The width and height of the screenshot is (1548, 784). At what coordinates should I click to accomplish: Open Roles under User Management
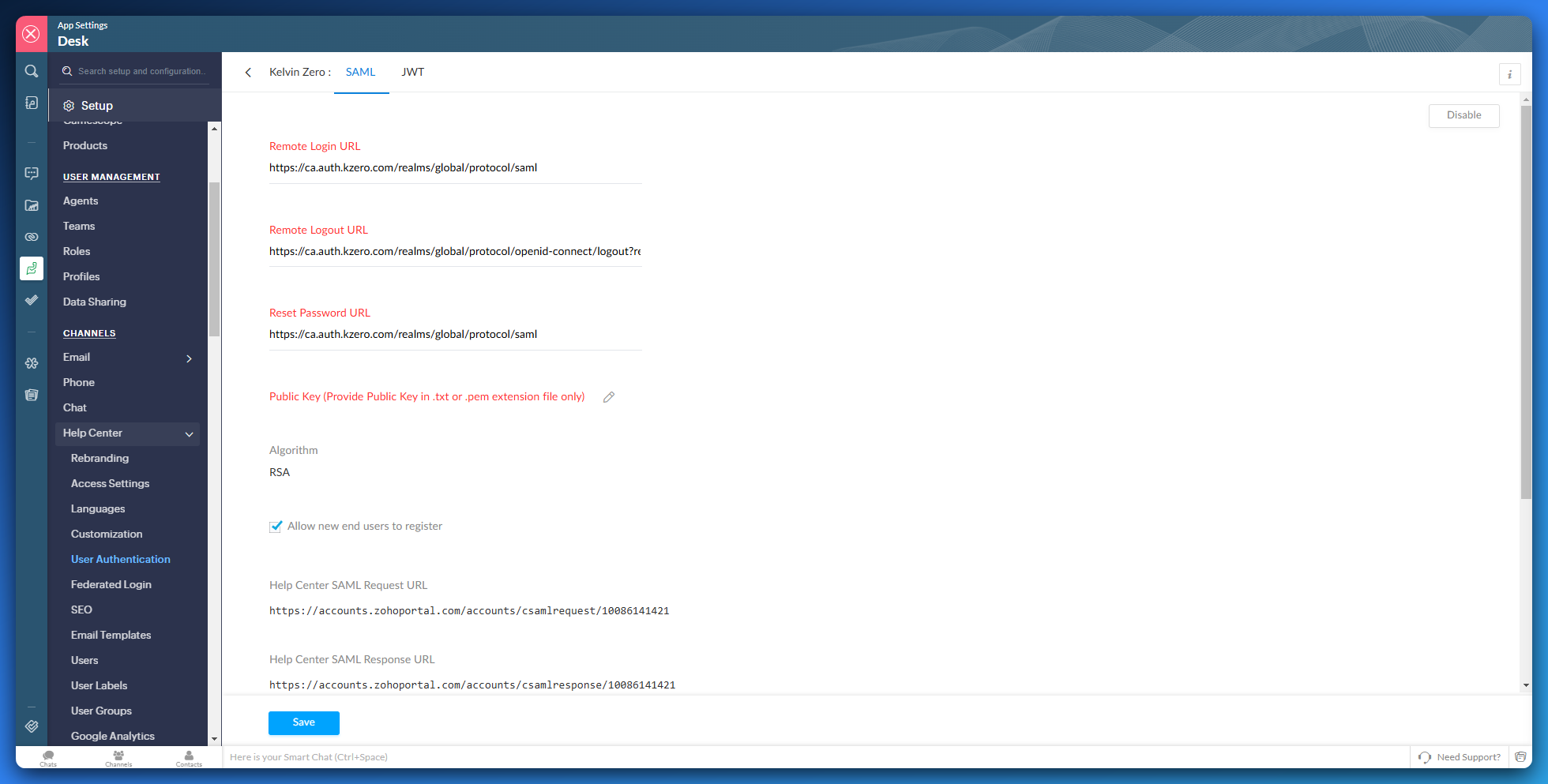click(x=77, y=251)
